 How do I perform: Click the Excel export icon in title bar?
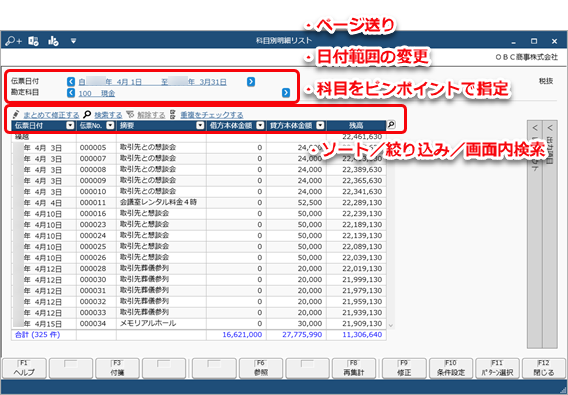coord(34,41)
